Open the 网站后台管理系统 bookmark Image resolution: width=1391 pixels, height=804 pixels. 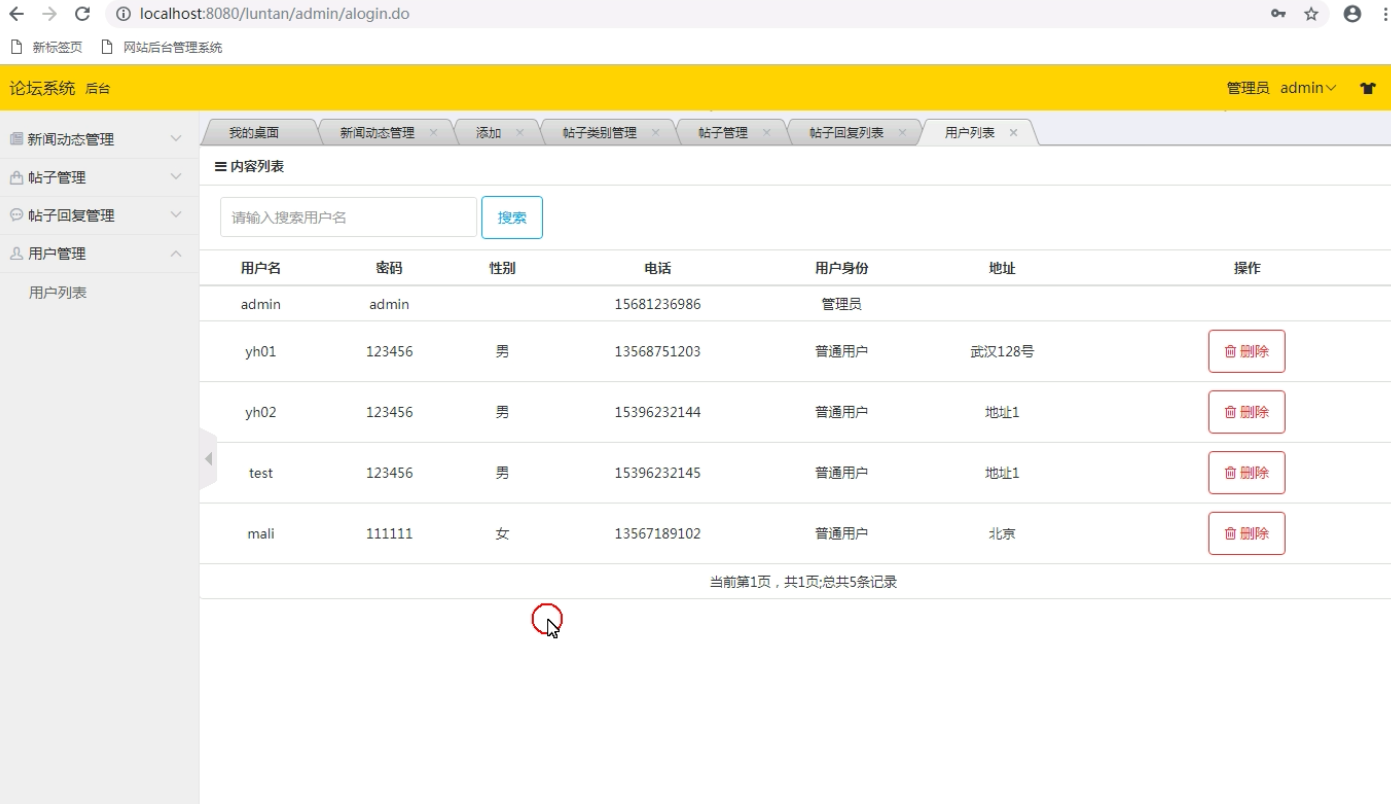pyautogui.click(x=161, y=47)
